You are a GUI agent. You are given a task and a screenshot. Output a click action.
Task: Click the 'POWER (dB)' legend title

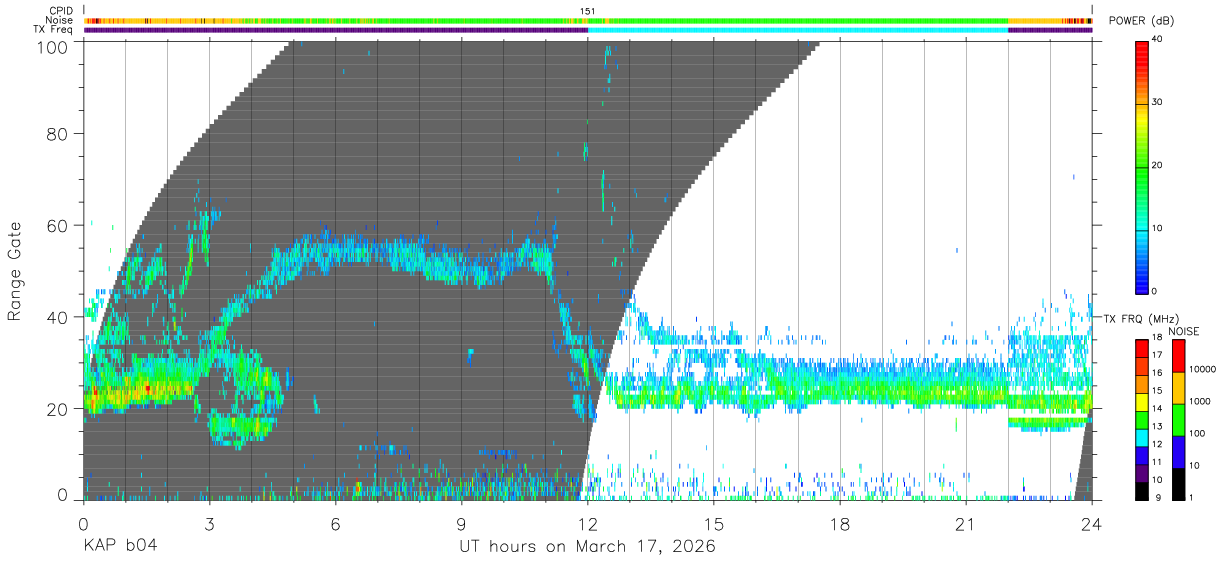[x=1142, y=21]
